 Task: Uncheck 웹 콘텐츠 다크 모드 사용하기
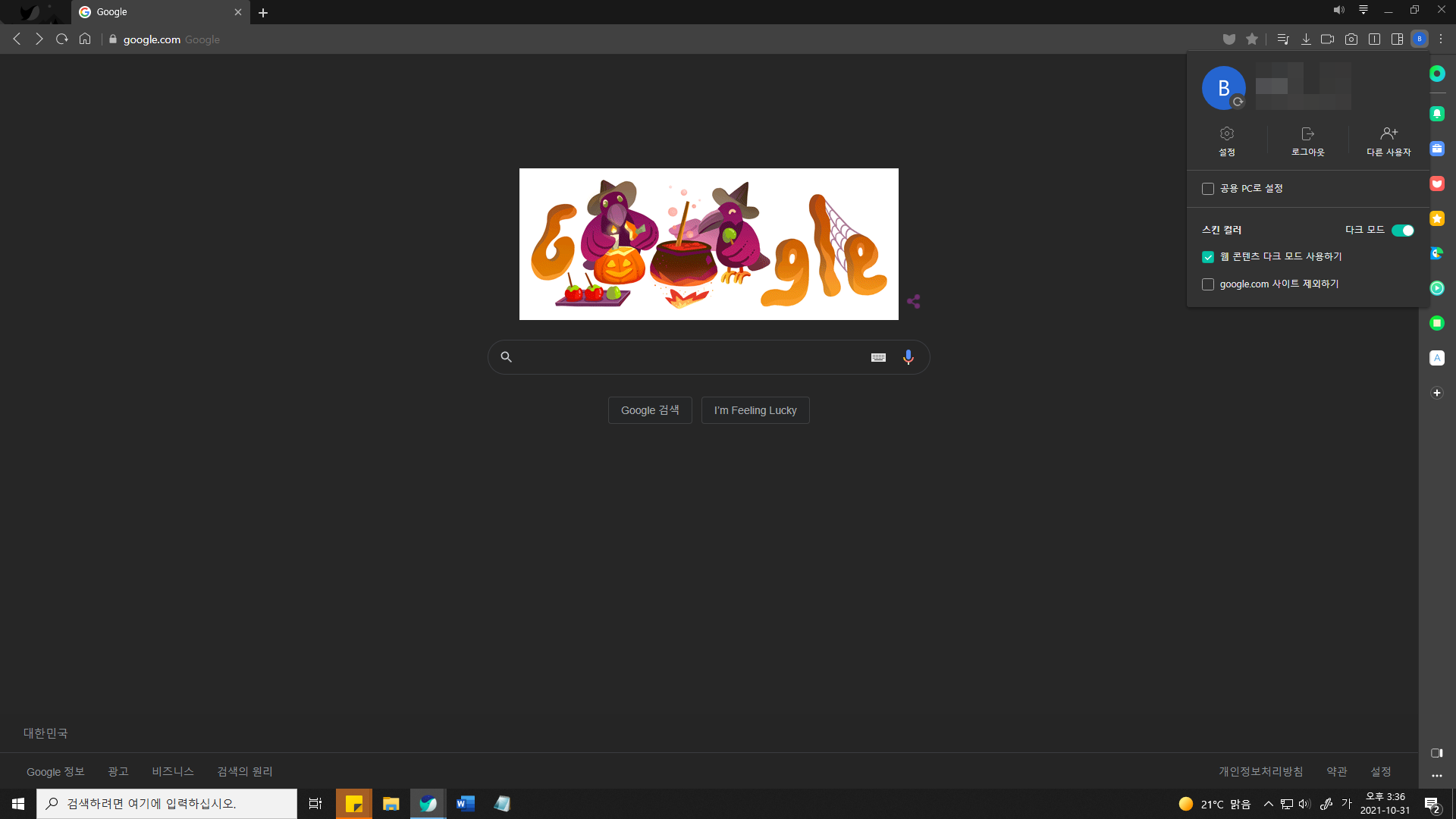pos(1208,257)
